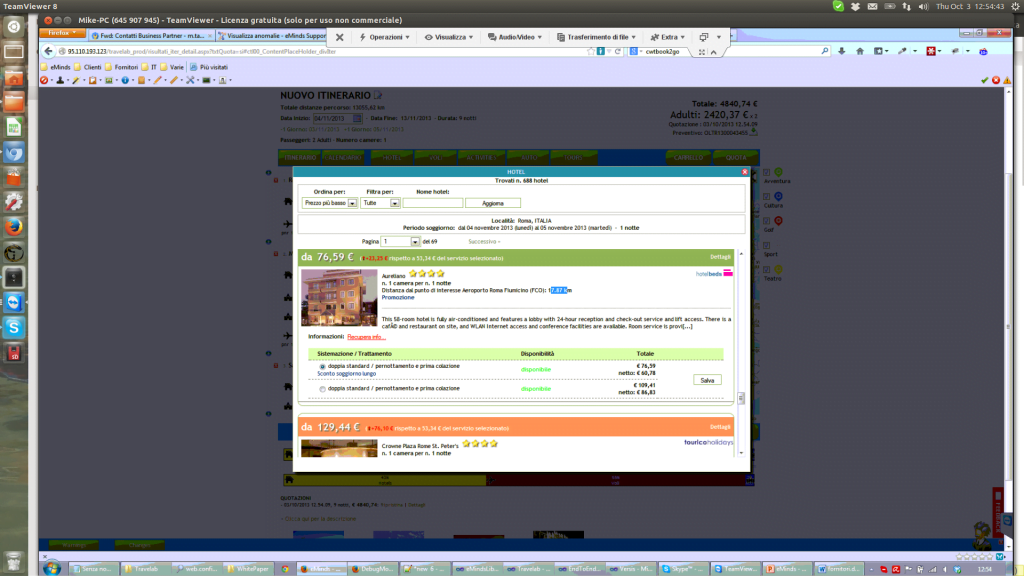Collapse TeamViewer toolbar with up chevron
The image size is (1024, 576).
(x=714, y=52)
